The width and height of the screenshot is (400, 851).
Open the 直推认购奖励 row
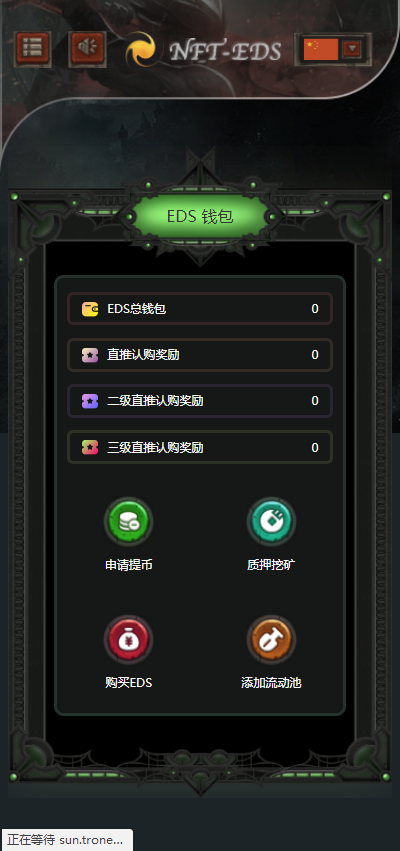[x=200, y=355]
